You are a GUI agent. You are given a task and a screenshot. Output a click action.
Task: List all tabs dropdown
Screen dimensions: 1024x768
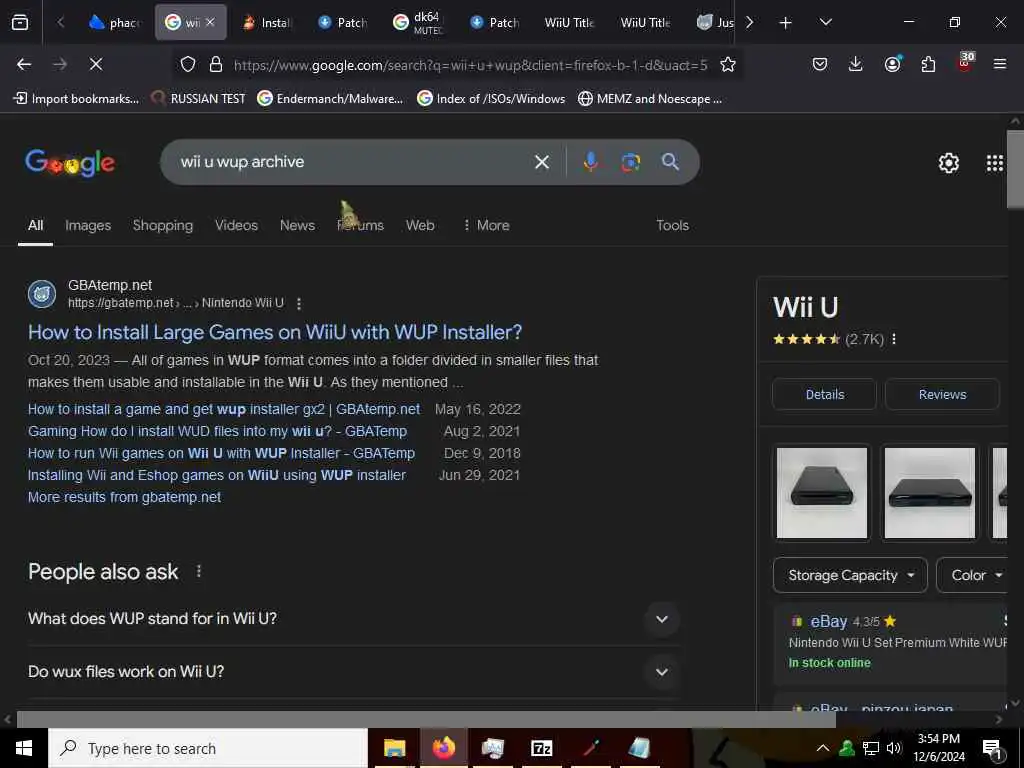(x=825, y=22)
